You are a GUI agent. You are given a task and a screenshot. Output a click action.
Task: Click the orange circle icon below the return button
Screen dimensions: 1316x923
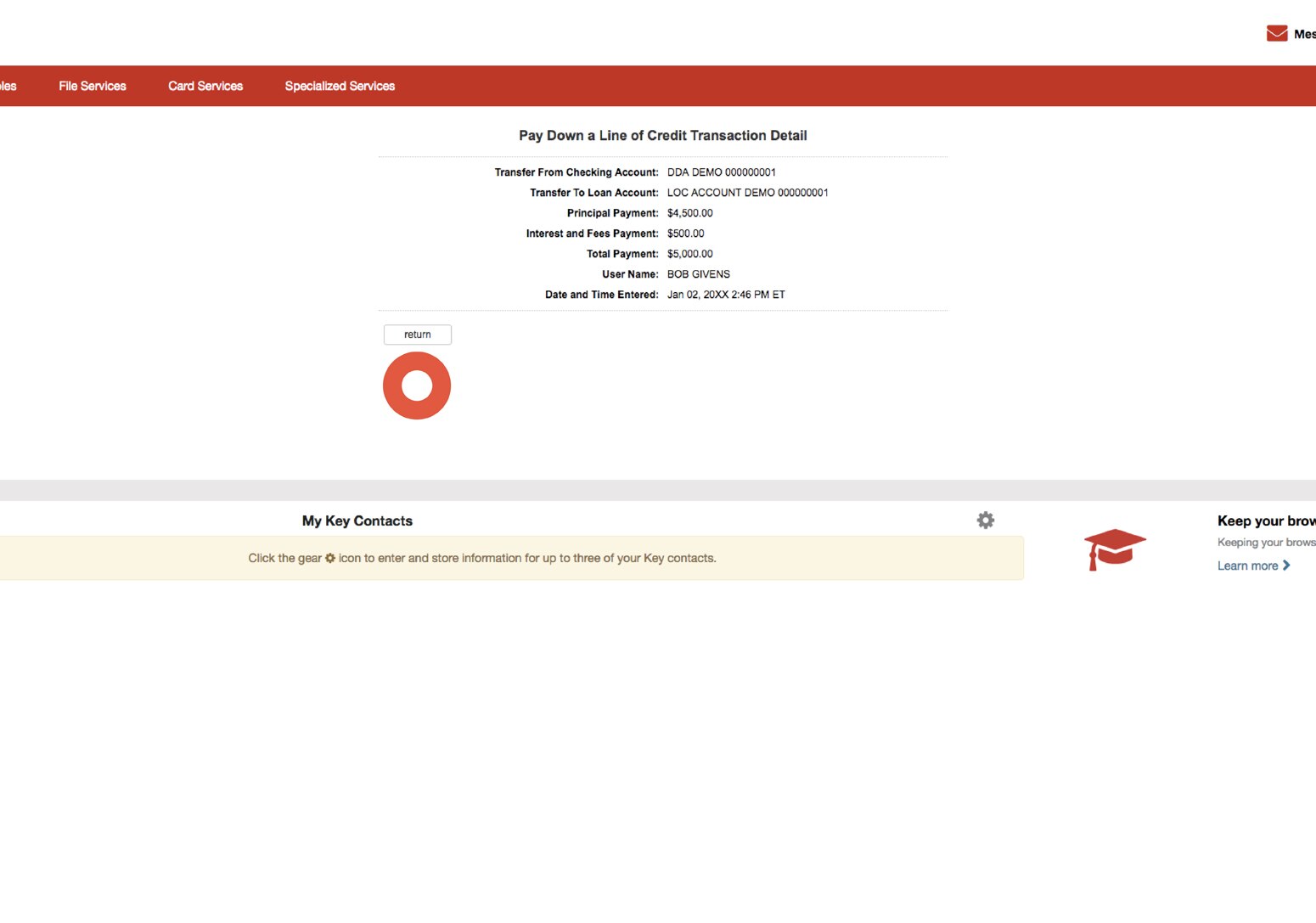coord(416,385)
